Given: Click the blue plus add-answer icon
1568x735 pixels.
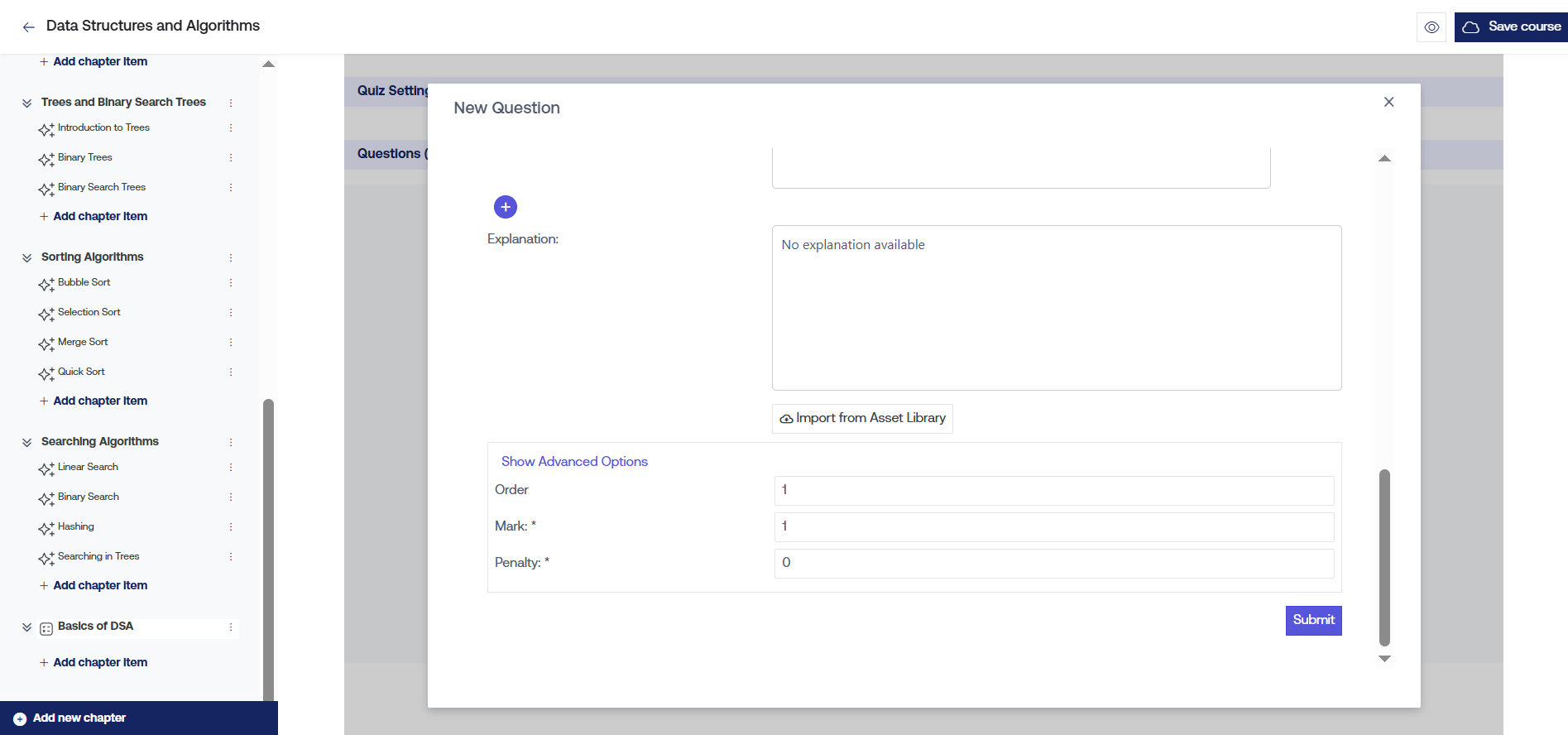Looking at the screenshot, I should [x=505, y=207].
